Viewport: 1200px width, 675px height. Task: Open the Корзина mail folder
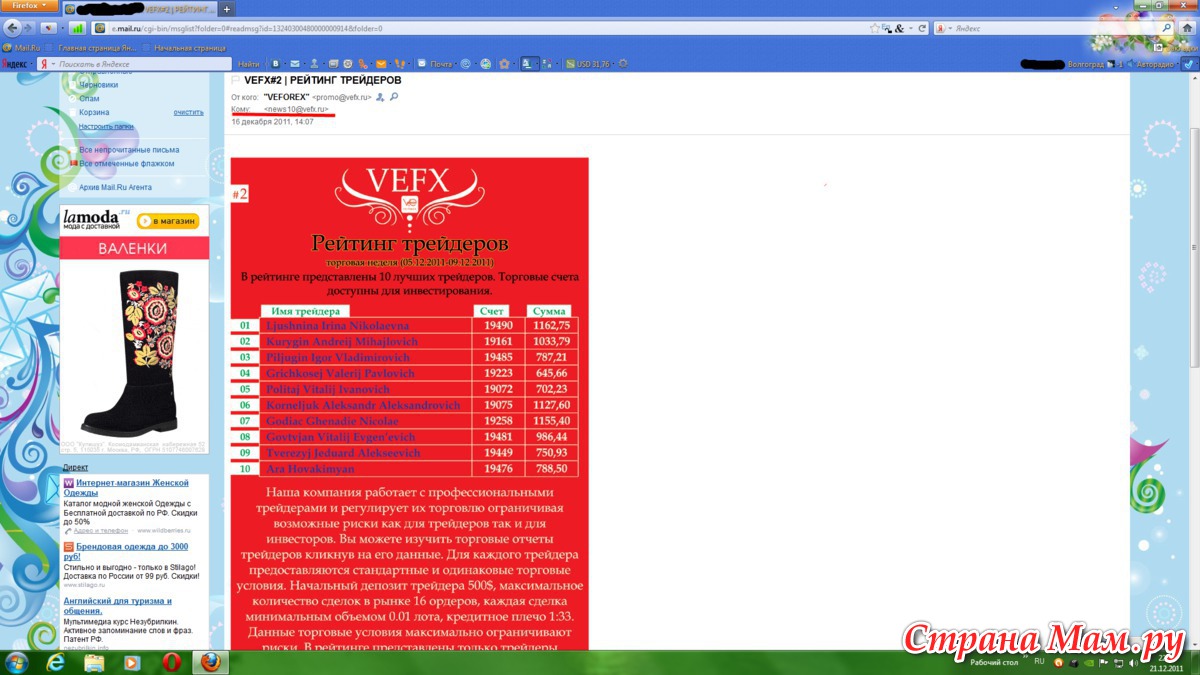pos(94,112)
